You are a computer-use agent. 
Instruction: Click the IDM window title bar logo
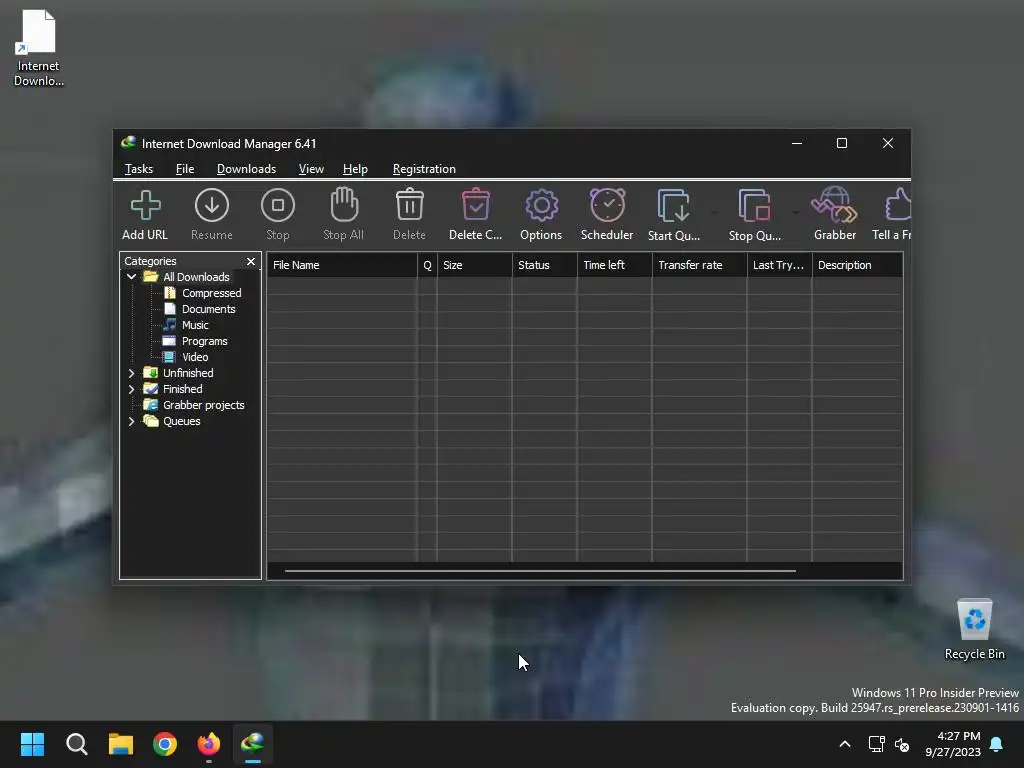tap(129, 142)
